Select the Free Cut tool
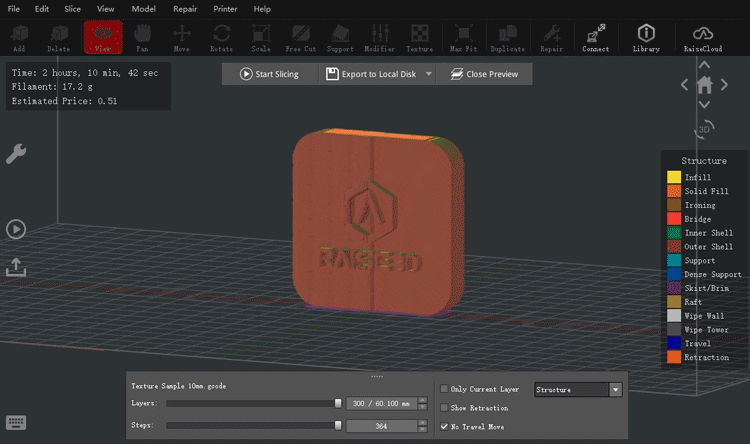The image size is (750, 444). [300, 38]
